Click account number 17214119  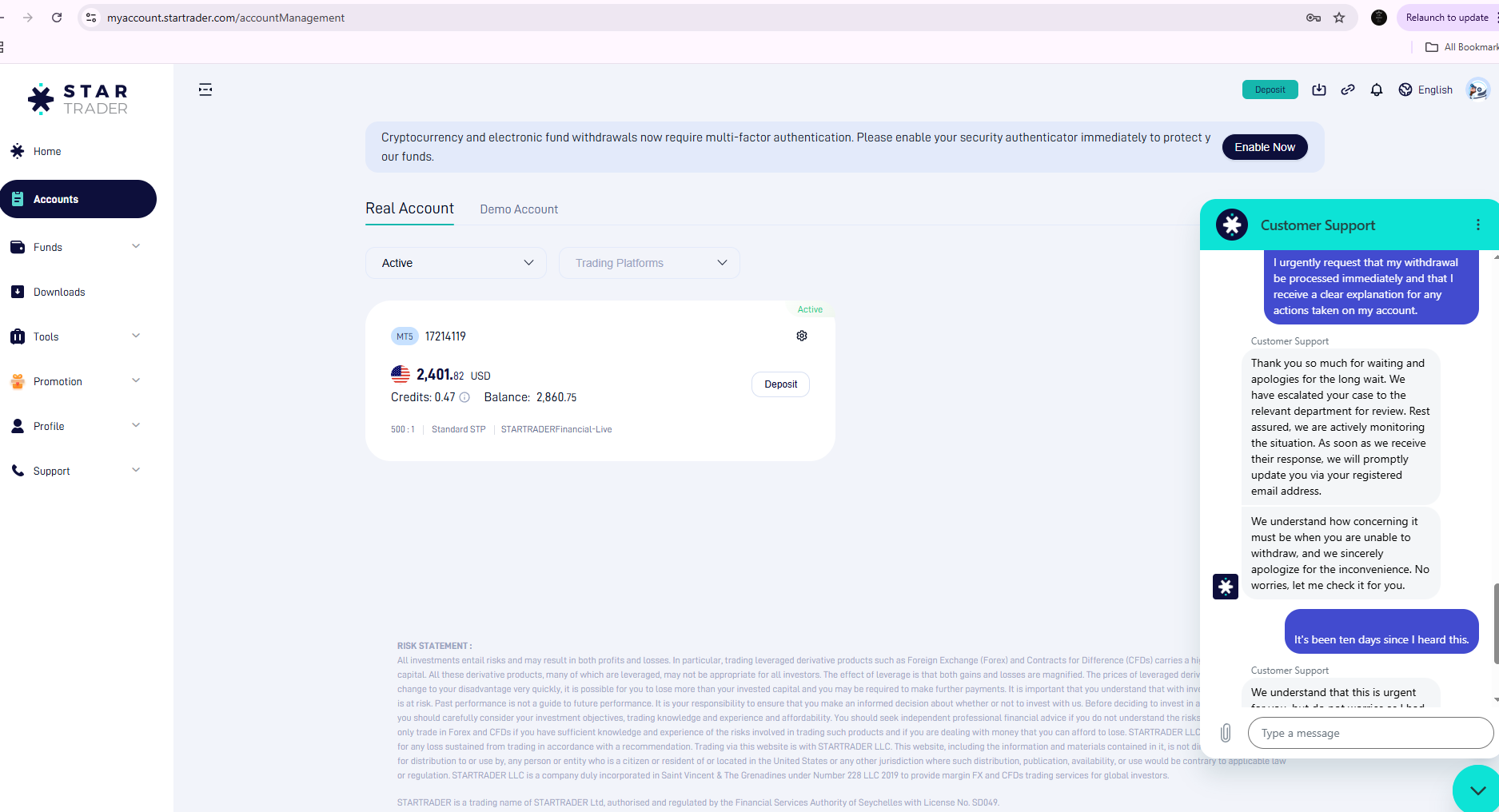[x=445, y=336]
